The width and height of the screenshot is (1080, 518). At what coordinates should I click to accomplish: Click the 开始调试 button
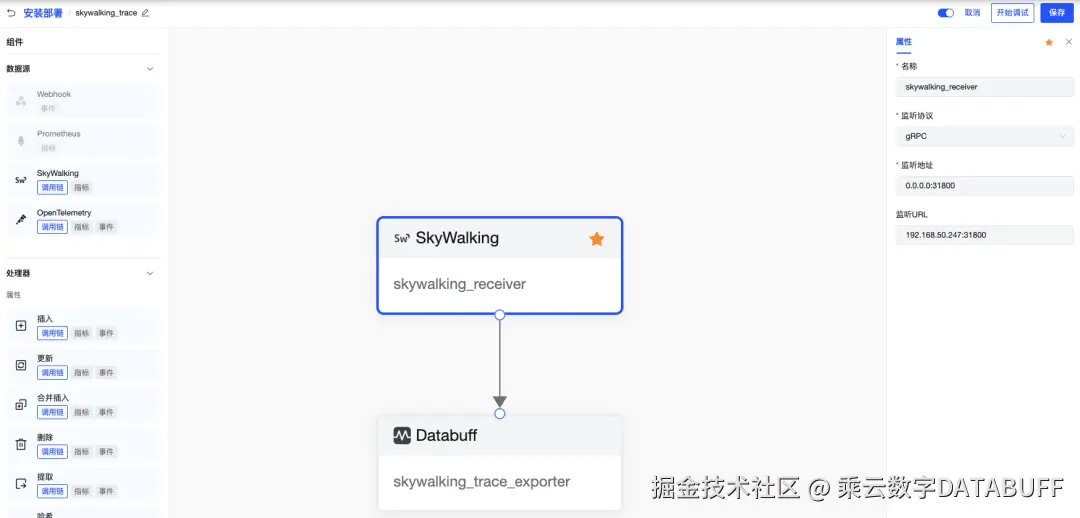(x=1012, y=13)
